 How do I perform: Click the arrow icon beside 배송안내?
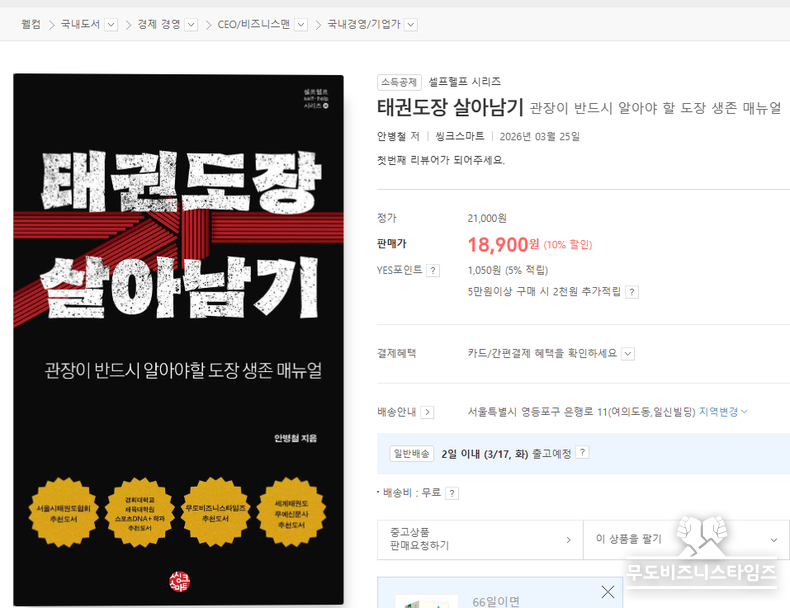(x=427, y=412)
